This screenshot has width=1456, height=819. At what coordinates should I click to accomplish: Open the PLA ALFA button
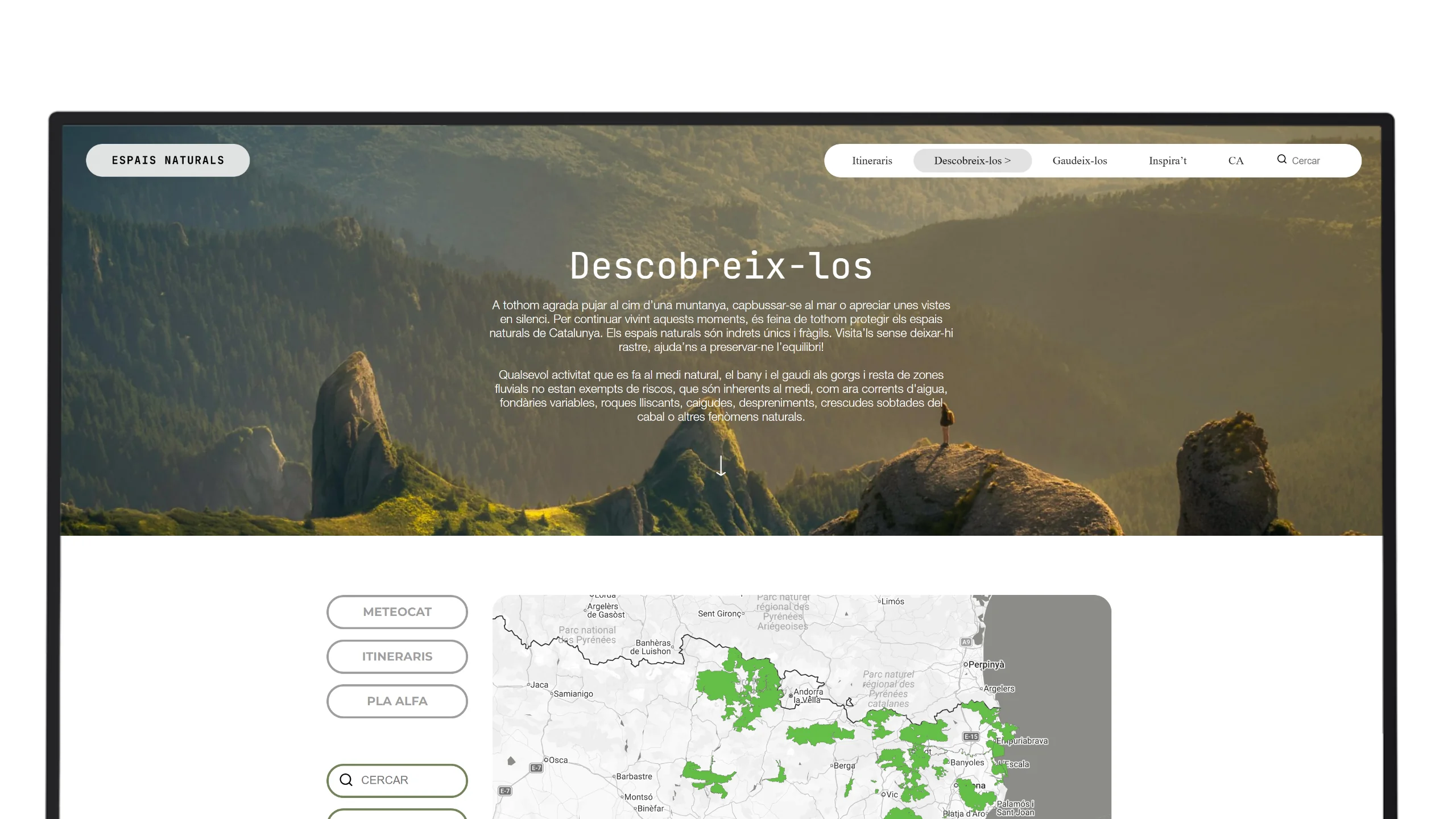tap(397, 701)
